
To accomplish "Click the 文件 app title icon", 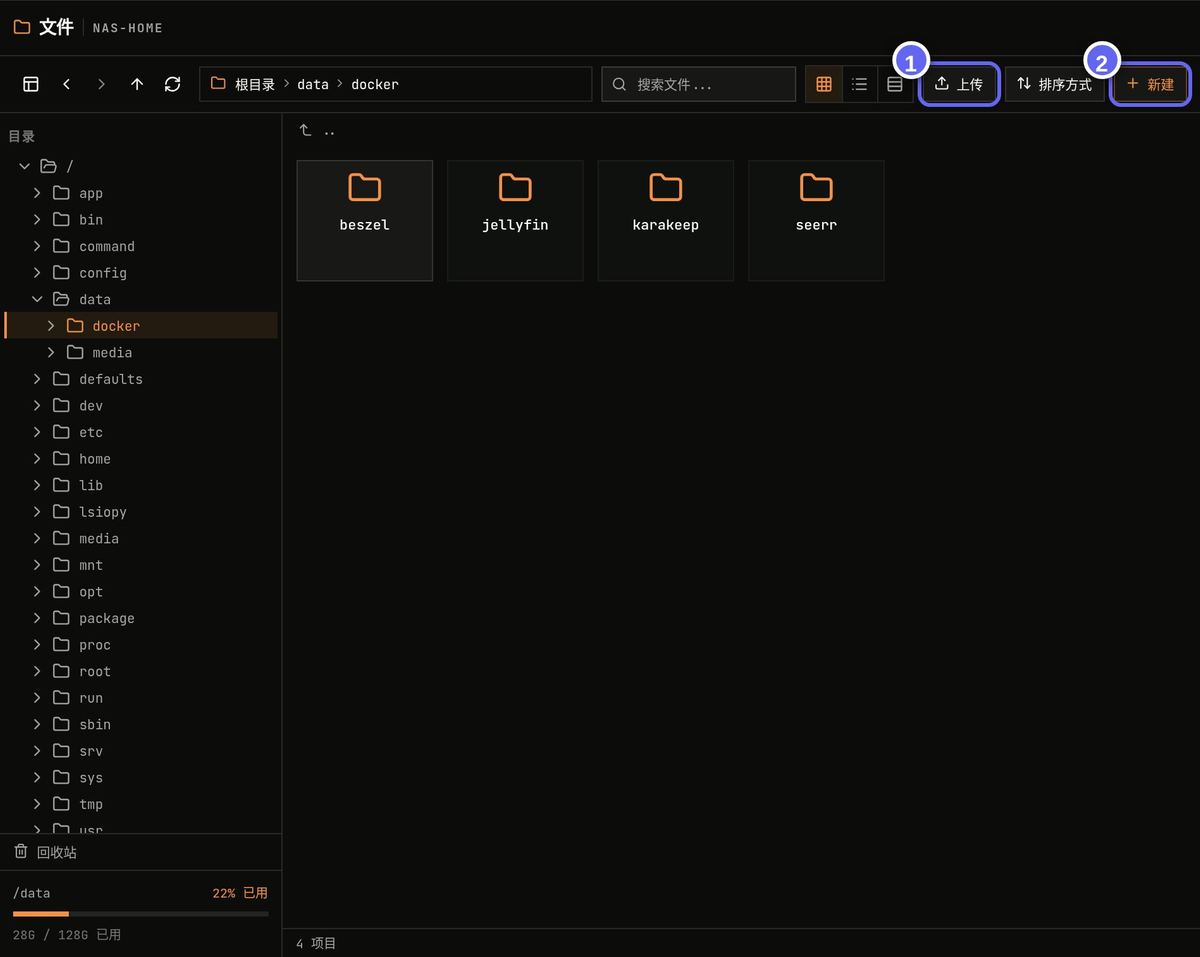I will 22,27.
